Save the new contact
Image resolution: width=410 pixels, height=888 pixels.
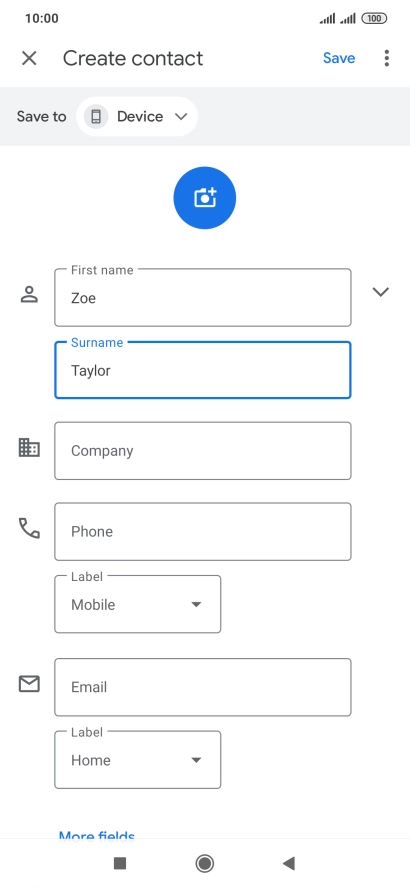[x=339, y=58]
